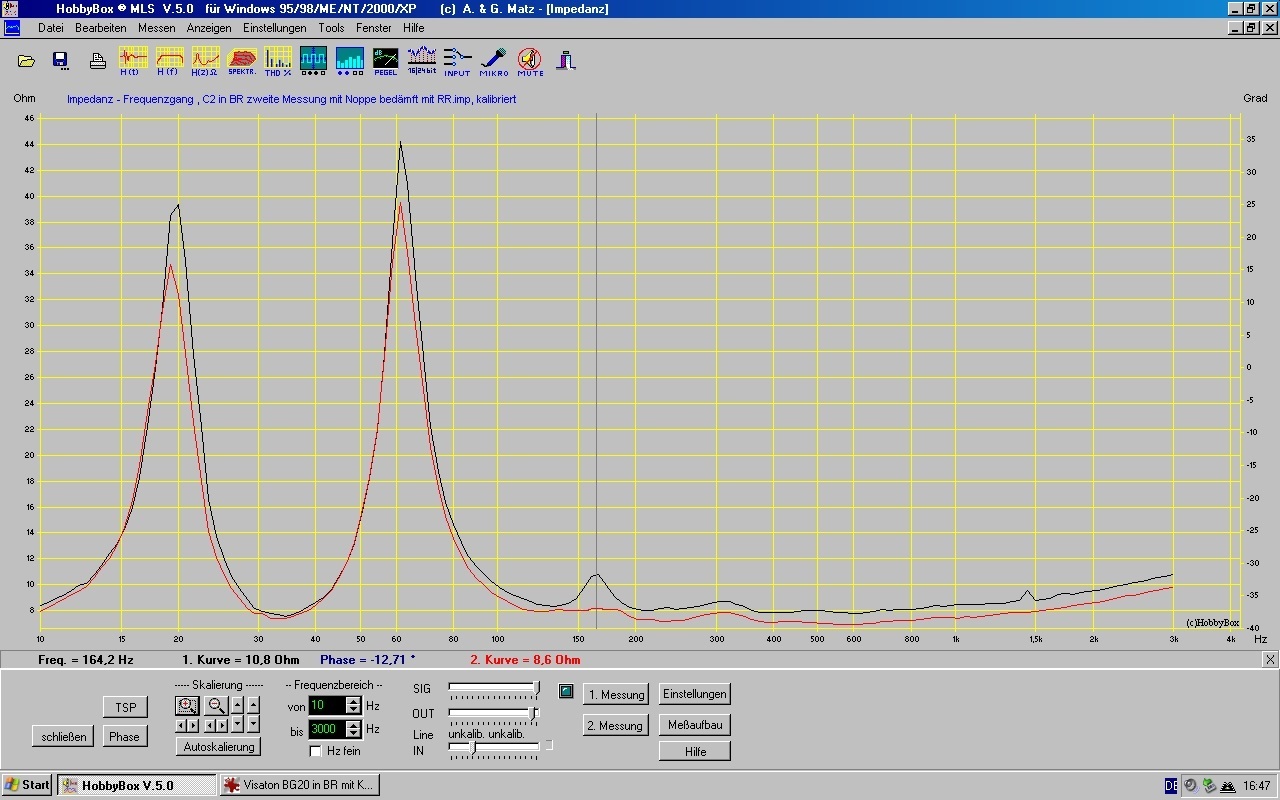Zoom in with the magnifier plus button
The width and height of the screenshot is (1280, 800).
pyautogui.click(x=187, y=705)
